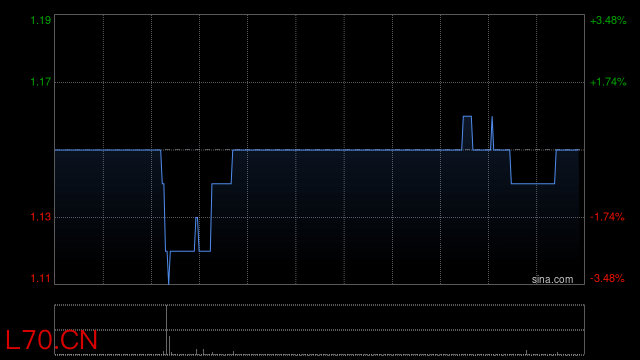Click the 1.19 price axis label
640x360 pixels.
click(x=41, y=20)
